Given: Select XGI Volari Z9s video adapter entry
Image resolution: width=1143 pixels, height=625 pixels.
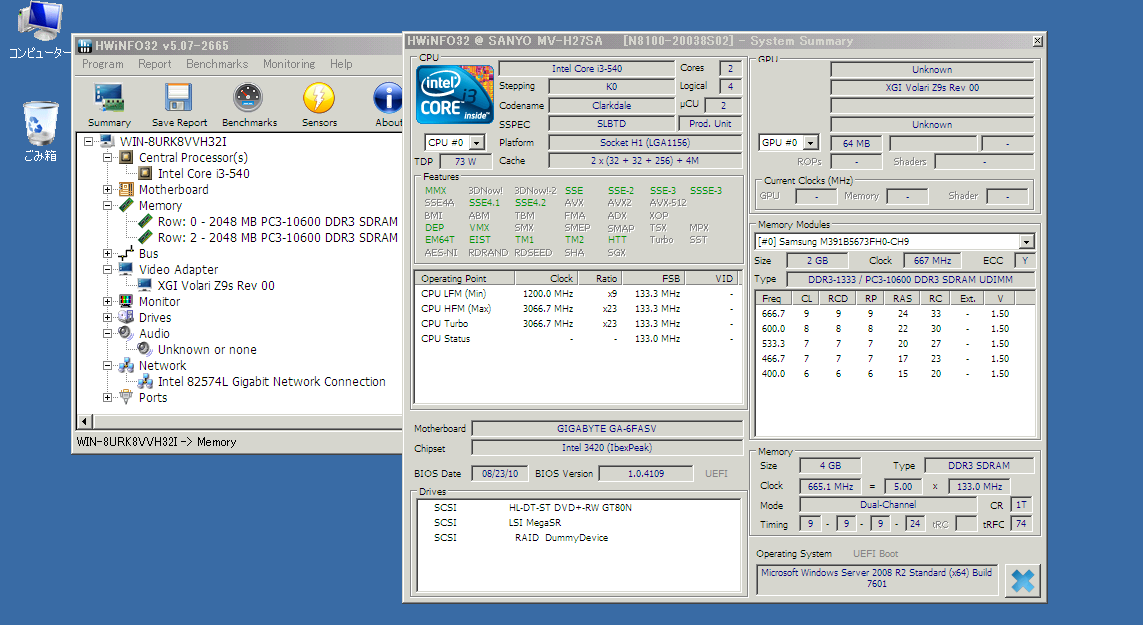Looking at the screenshot, I should pyautogui.click(x=216, y=286).
